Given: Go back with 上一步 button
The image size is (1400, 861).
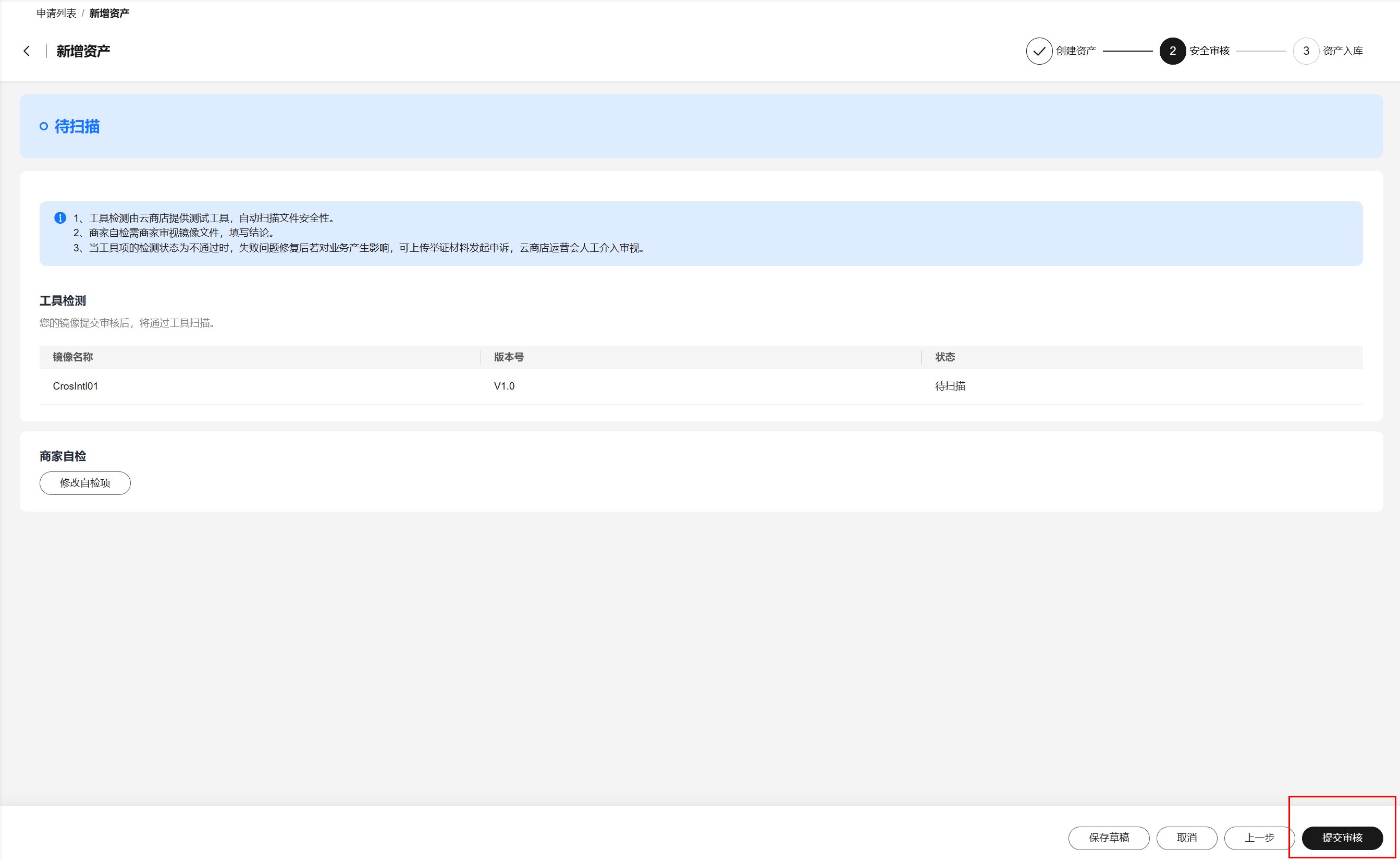Looking at the screenshot, I should click(1258, 838).
